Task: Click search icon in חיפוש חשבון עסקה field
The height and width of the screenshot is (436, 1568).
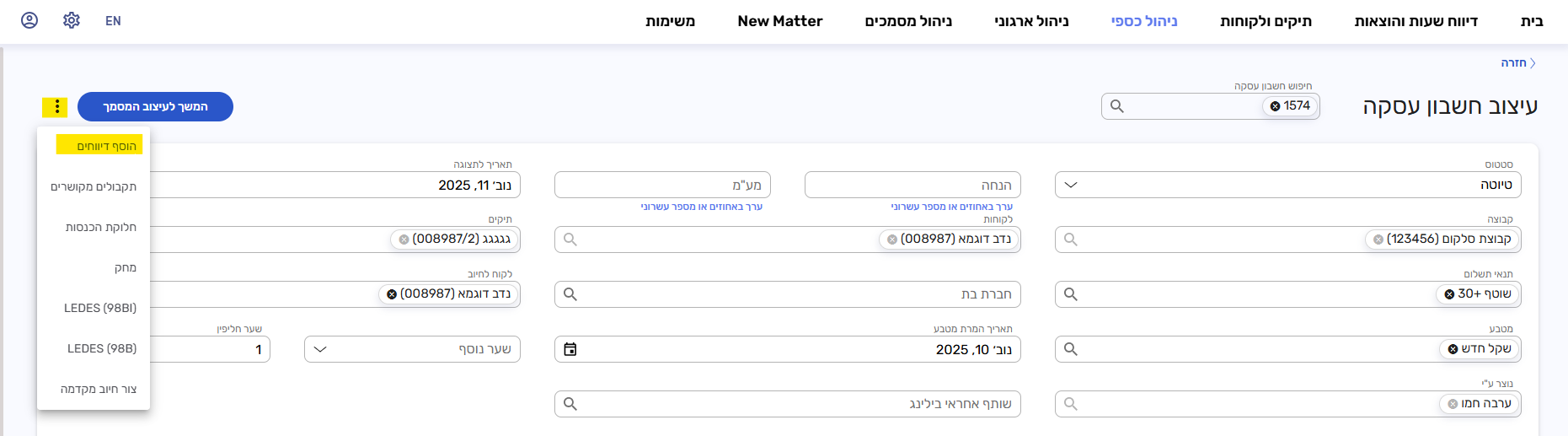Action: click(x=1117, y=106)
